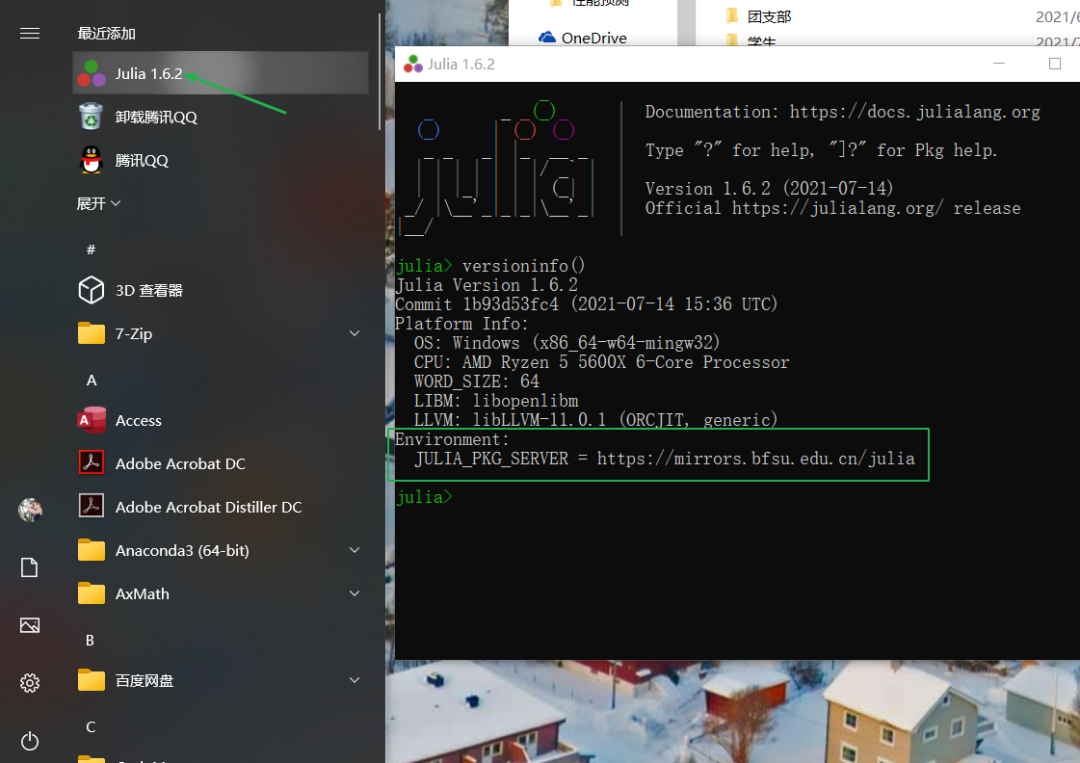Image resolution: width=1080 pixels, height=763 pixels.
Task: Select the # letter group header
Action: [91, 249]
